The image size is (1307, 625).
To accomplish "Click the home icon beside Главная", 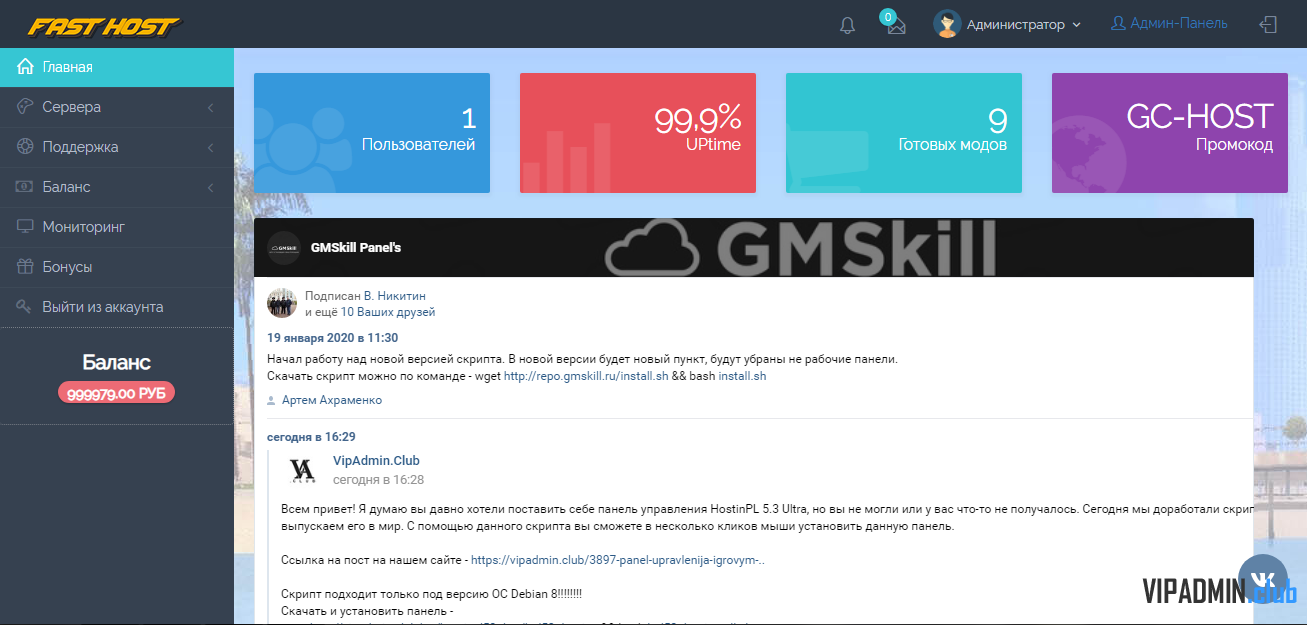I will point(26,66).
